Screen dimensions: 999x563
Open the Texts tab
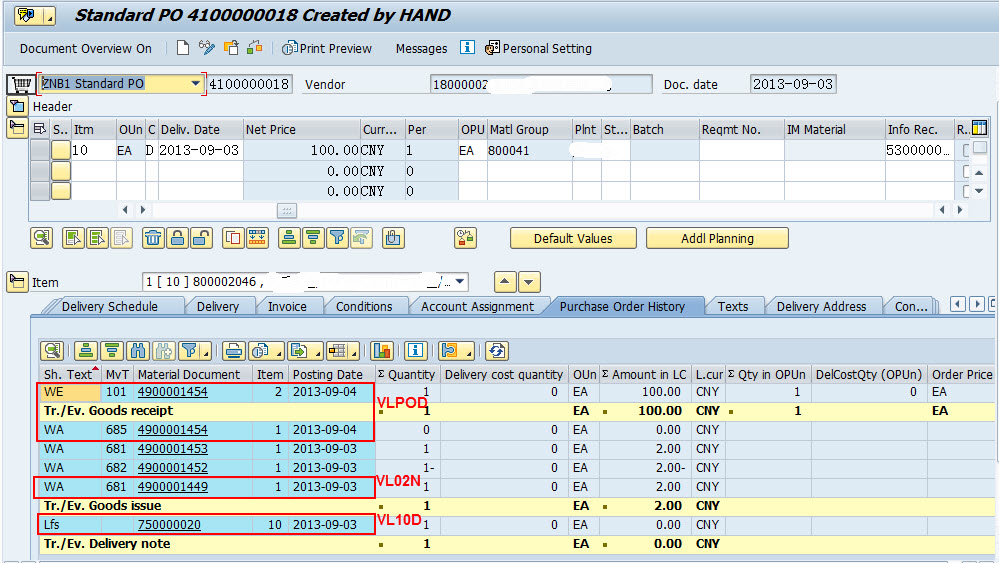tap(733, 306)
